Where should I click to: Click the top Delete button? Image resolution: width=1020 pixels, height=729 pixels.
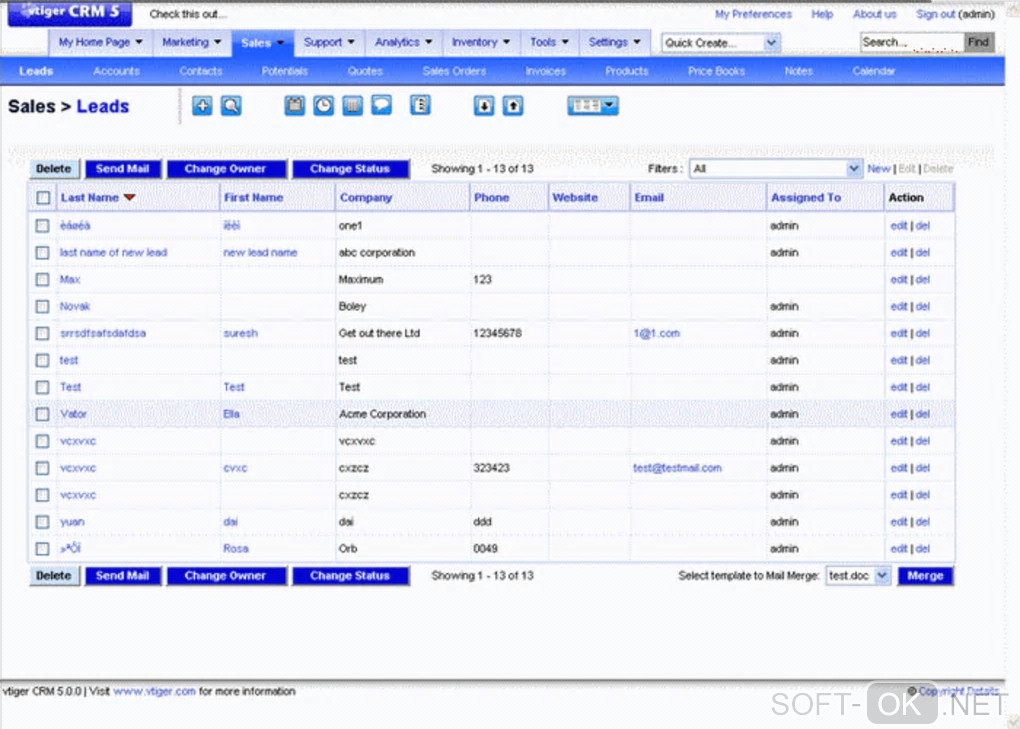pos(54,169)
